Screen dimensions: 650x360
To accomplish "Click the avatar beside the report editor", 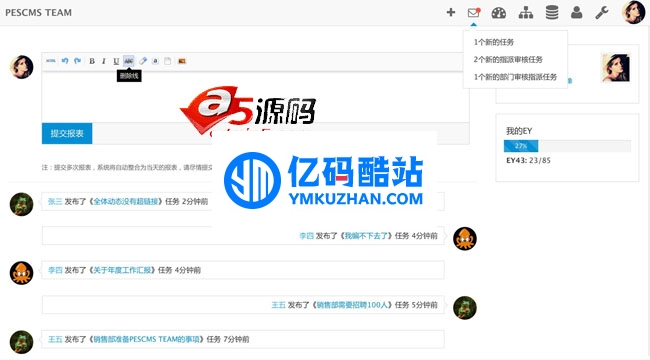I will (22, 67).
